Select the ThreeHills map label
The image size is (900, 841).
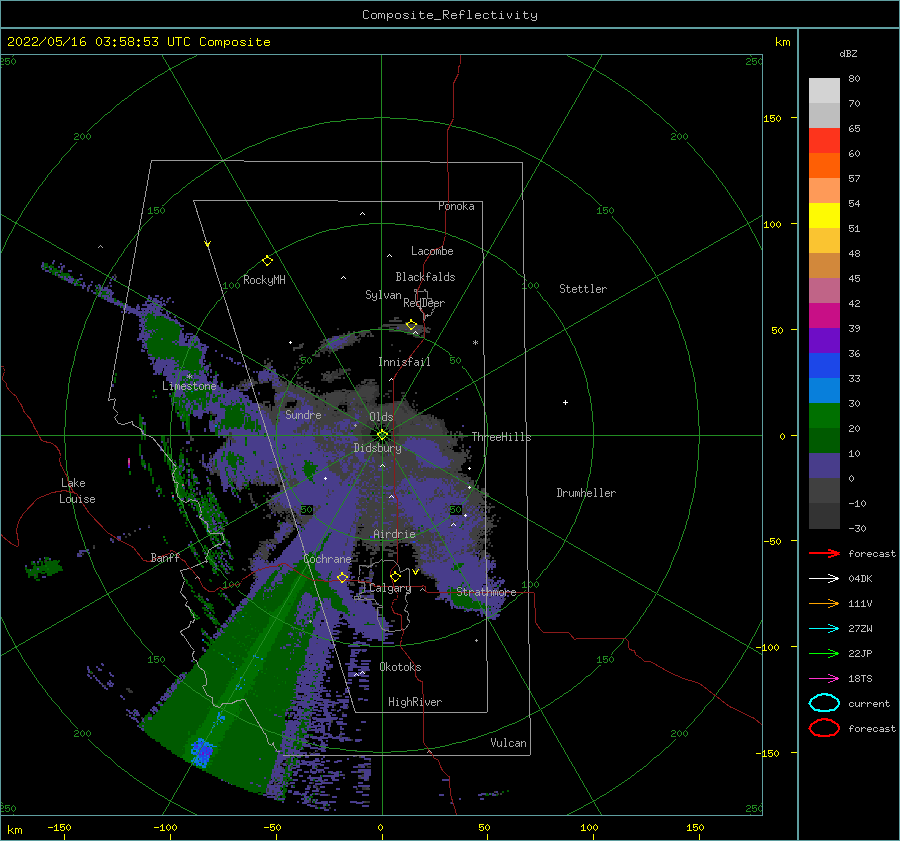click(x=501, y=437)
